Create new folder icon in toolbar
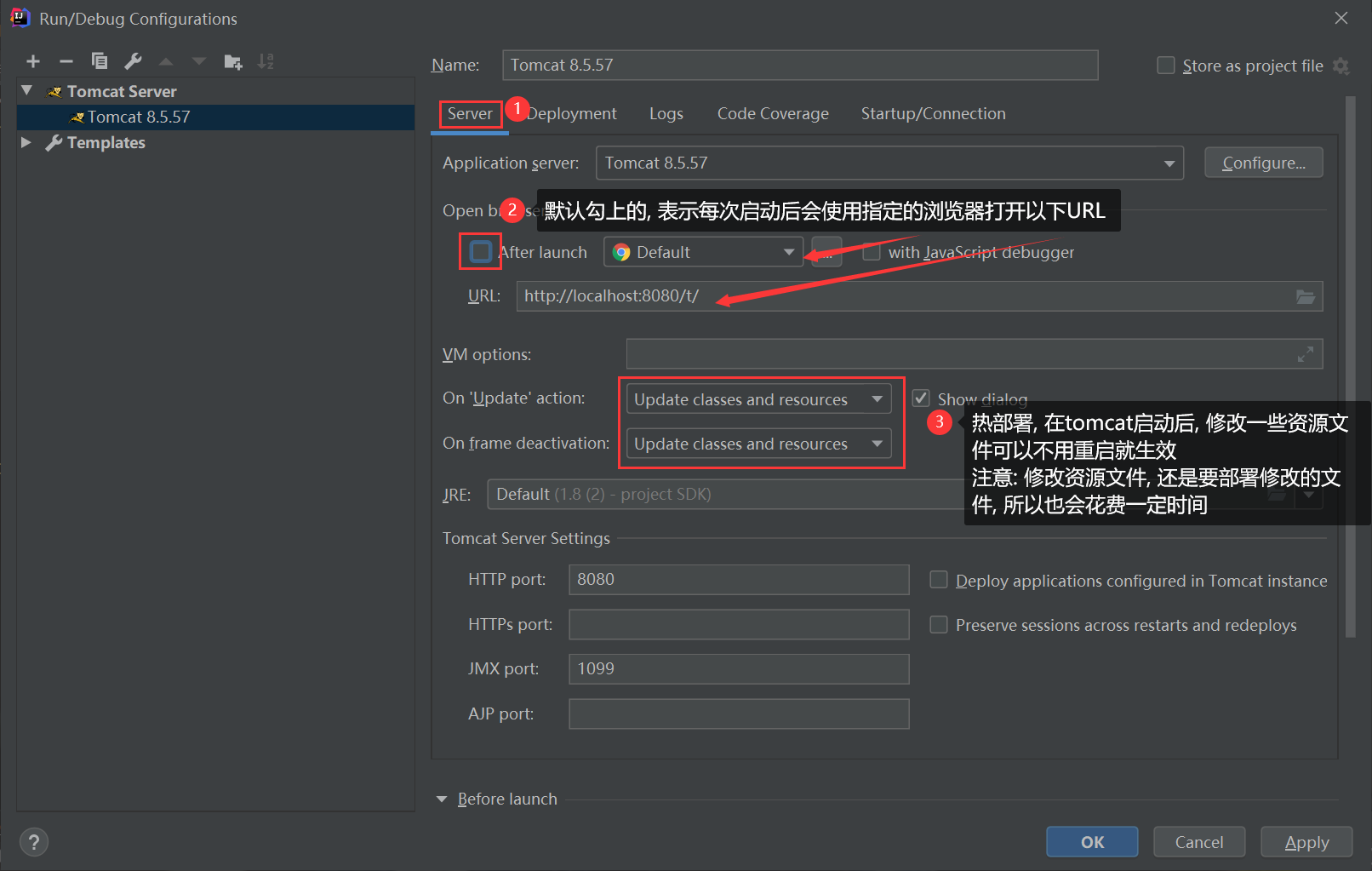Image resolution: width=1372 pixels, height=871 pixels. (233, 61)
